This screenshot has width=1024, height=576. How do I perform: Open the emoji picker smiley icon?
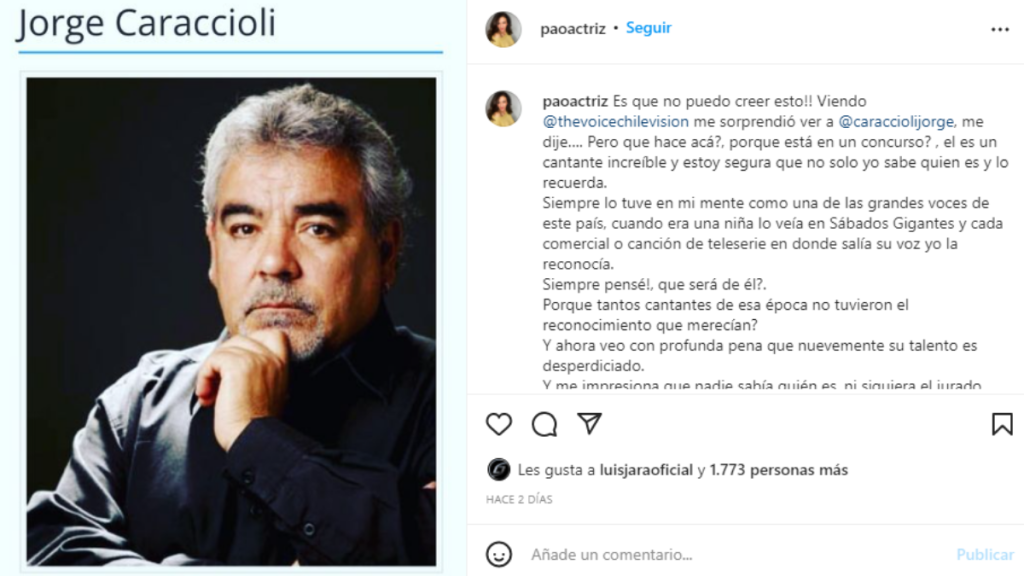499,554
